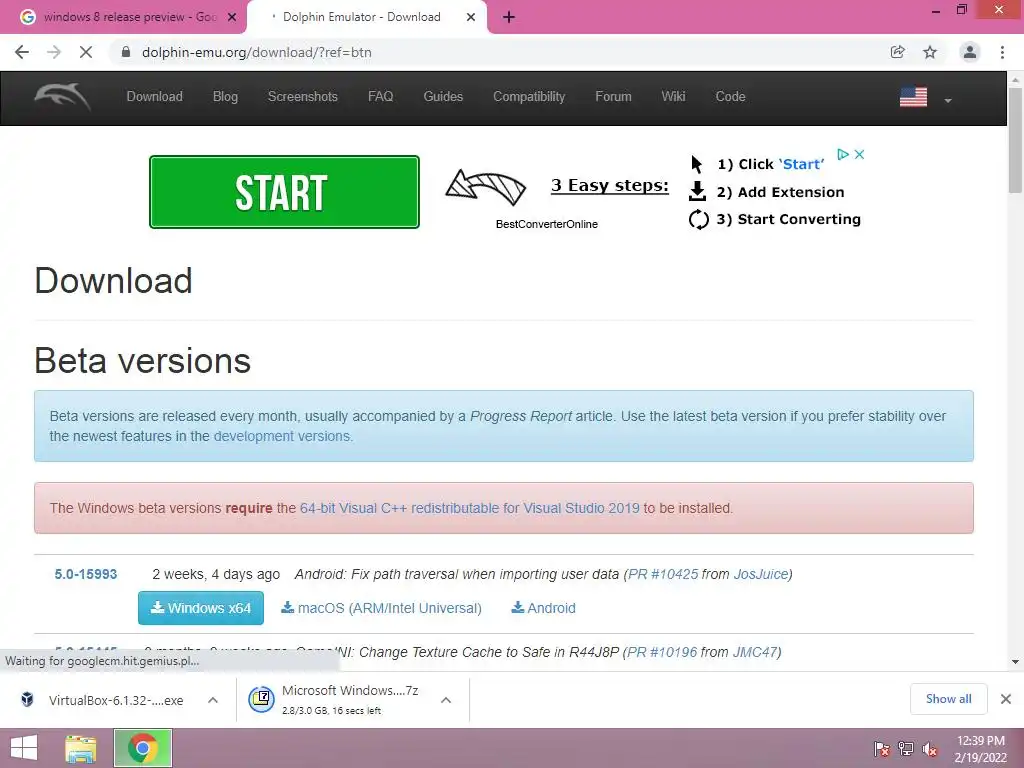Screen dimensions: 1024x768
Task: Go back with the browser back arrow
Action: 22,52
